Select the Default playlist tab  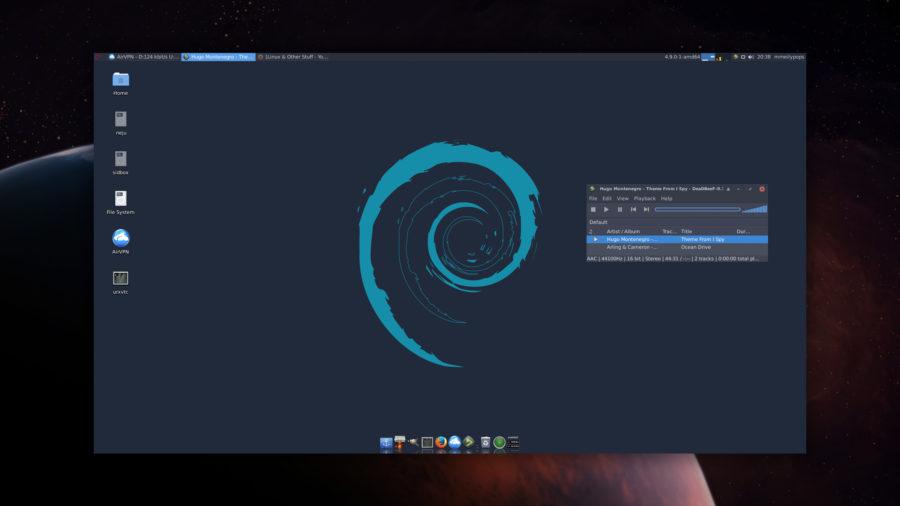coord(598,222)
